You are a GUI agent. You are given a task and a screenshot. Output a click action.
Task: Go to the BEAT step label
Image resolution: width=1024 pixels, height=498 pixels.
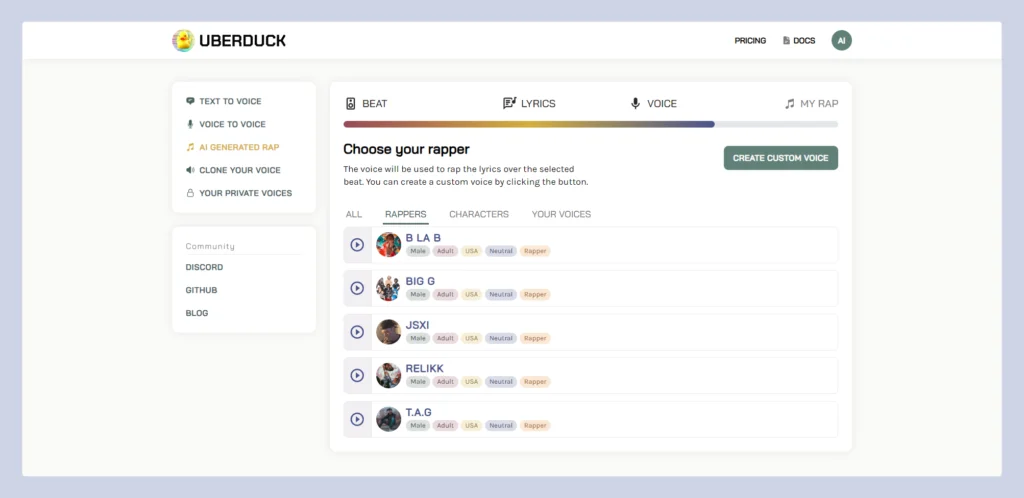point(374,104)
